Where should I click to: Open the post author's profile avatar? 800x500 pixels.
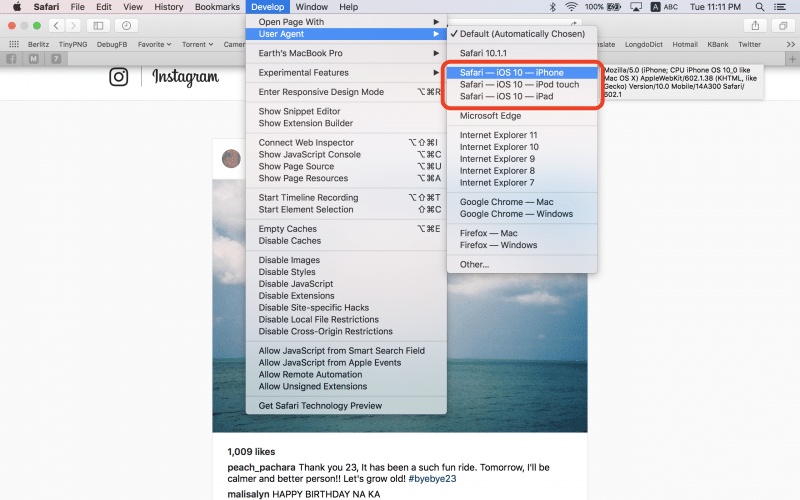coord(231,159)
